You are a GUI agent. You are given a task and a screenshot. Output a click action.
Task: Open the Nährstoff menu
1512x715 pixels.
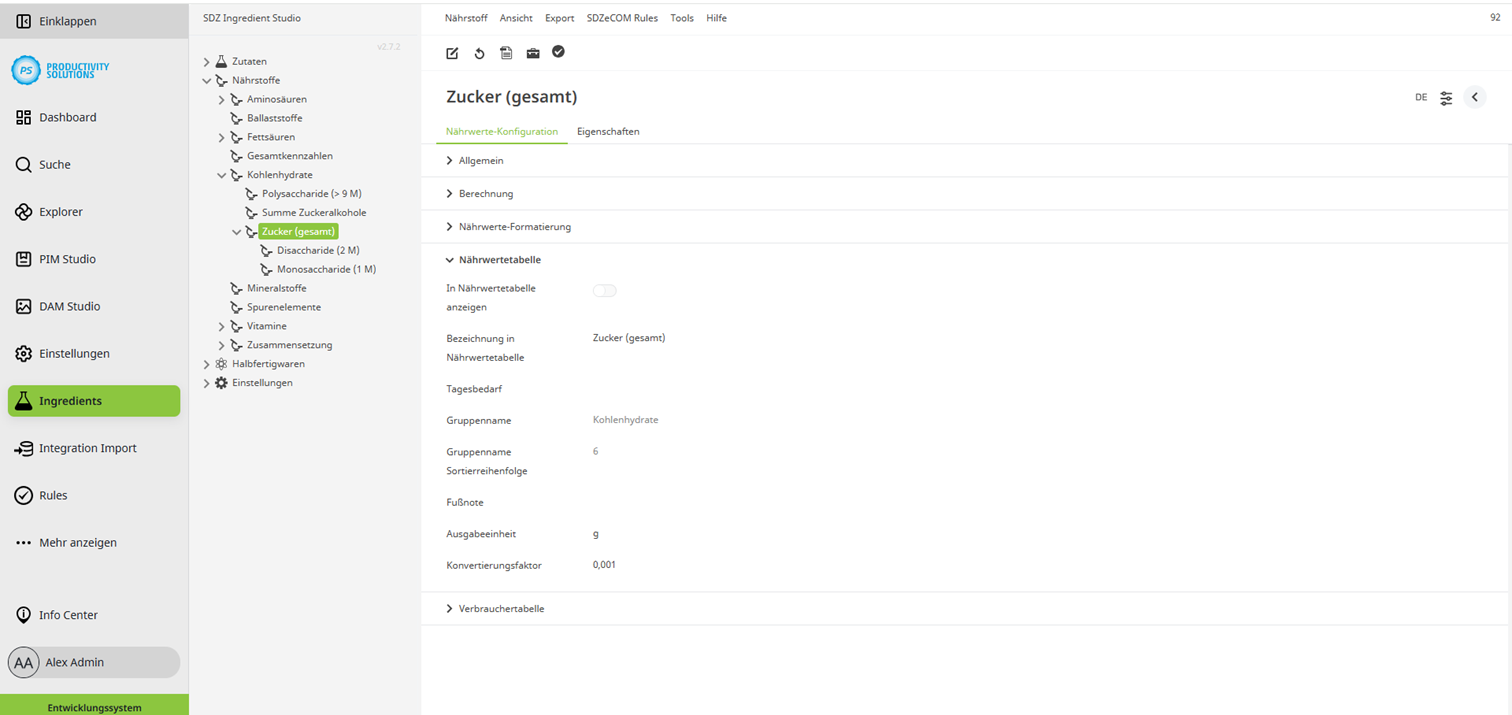pos(466,18)
